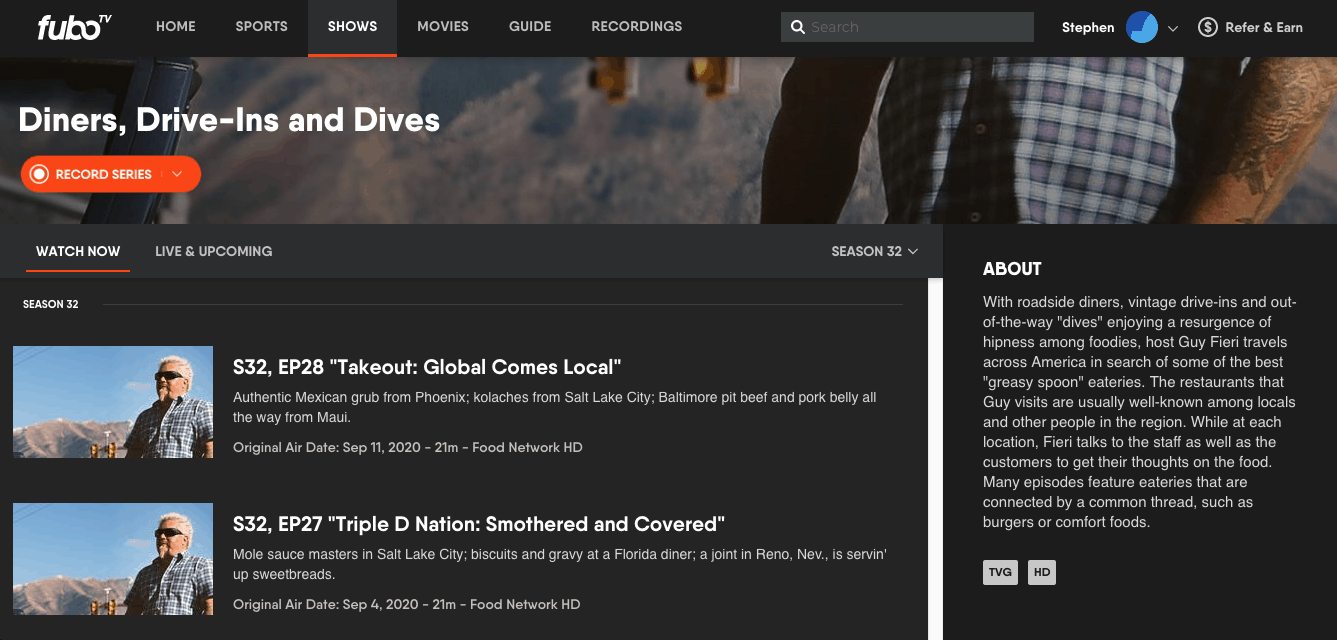Play the EP27 episode thumbnail
The width and height of the screenshot is (1337, 640).
pyautogui.click(x=113, y=559)
